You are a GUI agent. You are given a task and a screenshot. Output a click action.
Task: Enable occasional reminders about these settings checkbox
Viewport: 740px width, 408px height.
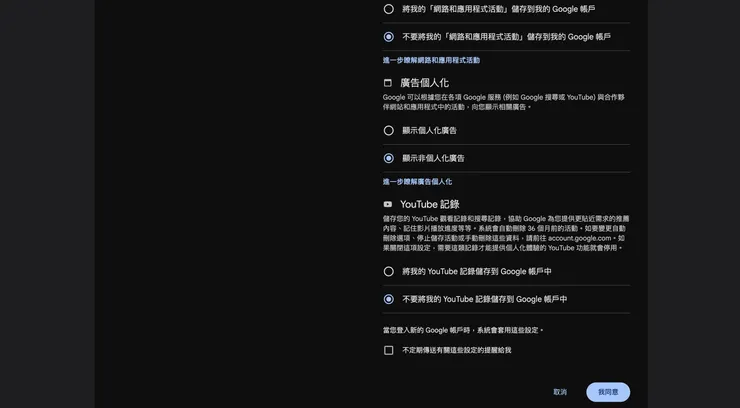point(388,350)
